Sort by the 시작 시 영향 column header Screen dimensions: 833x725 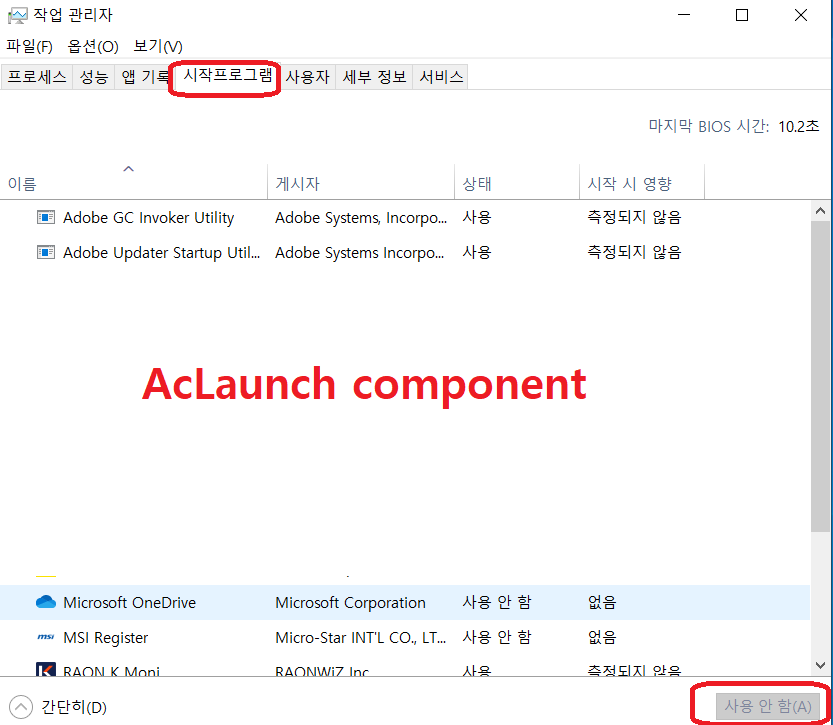point(642,182)
